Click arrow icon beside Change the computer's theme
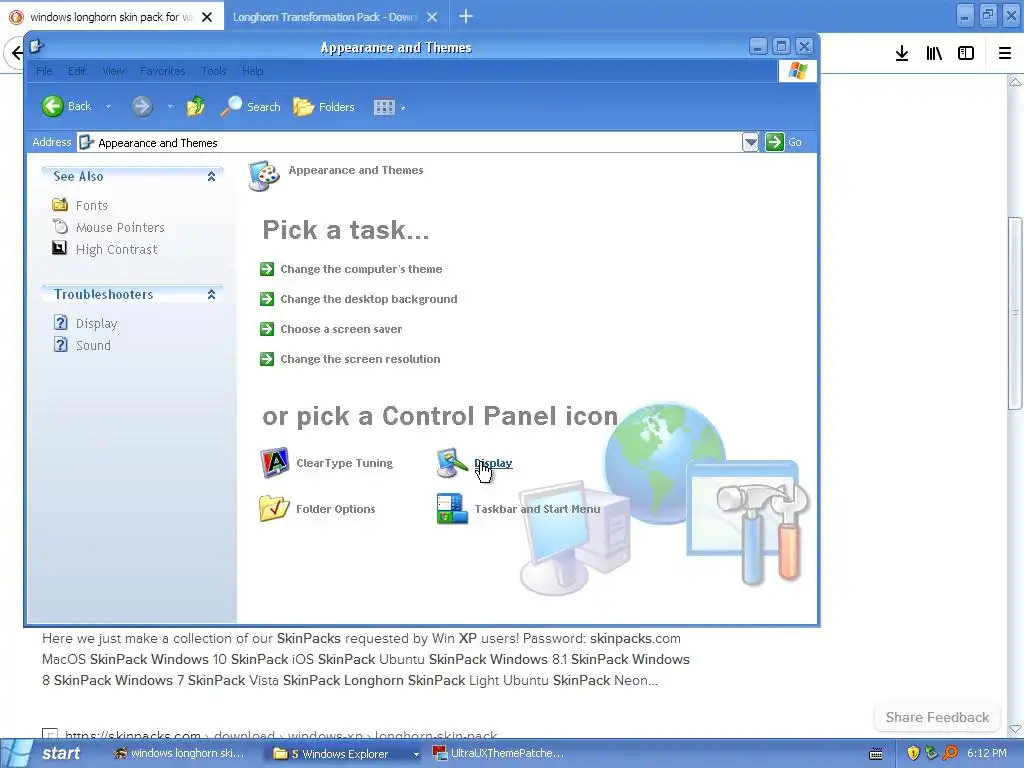Screen dimensions: 1024x768 pyautogui.click(x=266, y=269)
